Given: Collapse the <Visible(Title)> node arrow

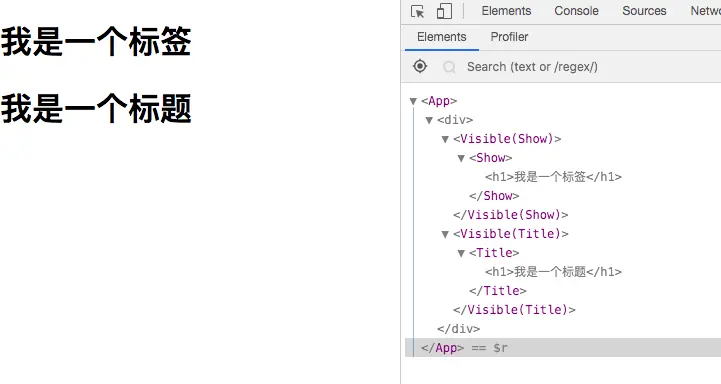Looking at the screenshot, I should point(445,235).
